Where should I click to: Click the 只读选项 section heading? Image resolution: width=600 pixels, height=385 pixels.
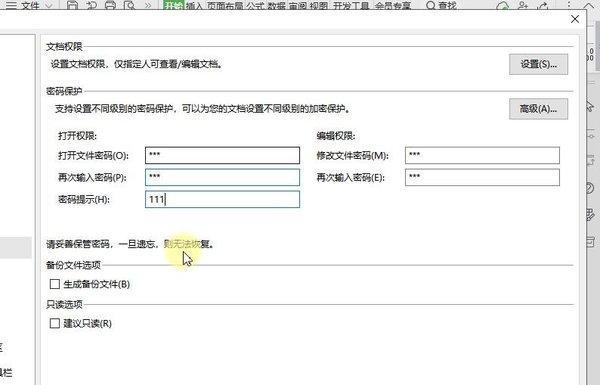point(64,304)
